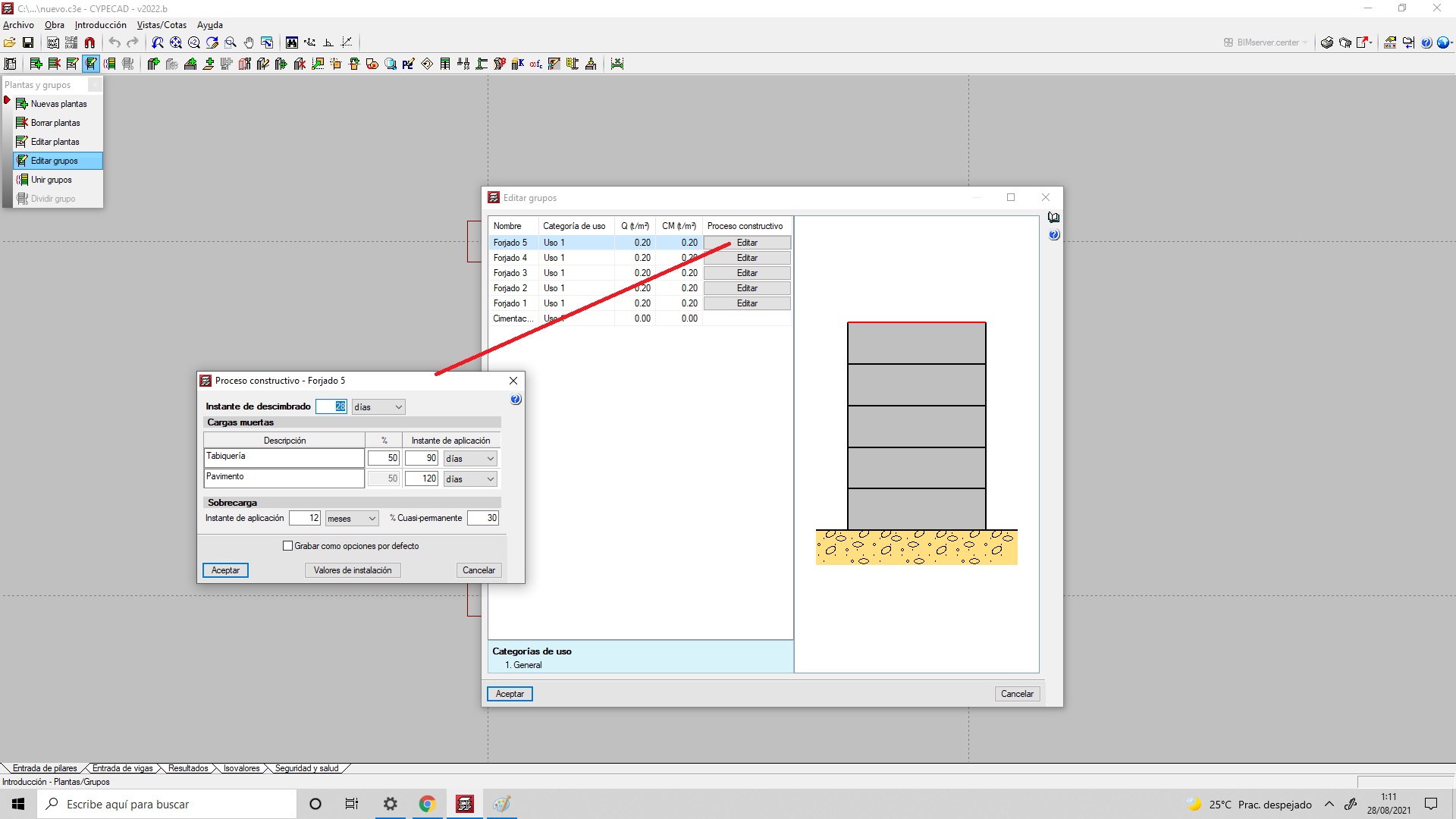Click the blue help icon in Proceso constructivo
This screenshot has width=1456, height=819.
(516, 400)
